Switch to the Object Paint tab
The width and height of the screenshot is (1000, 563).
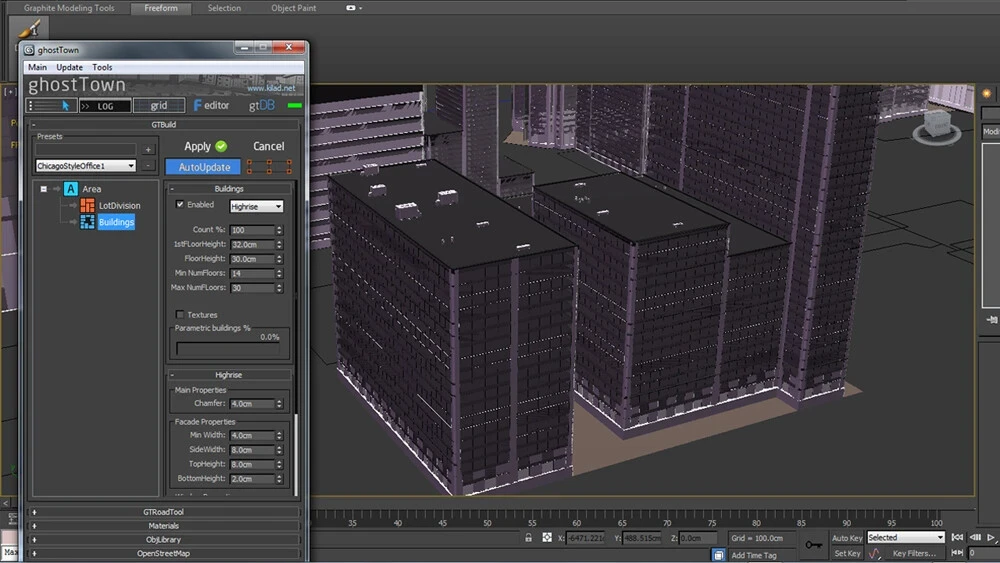pyautogui.click(x=294, y=8)
